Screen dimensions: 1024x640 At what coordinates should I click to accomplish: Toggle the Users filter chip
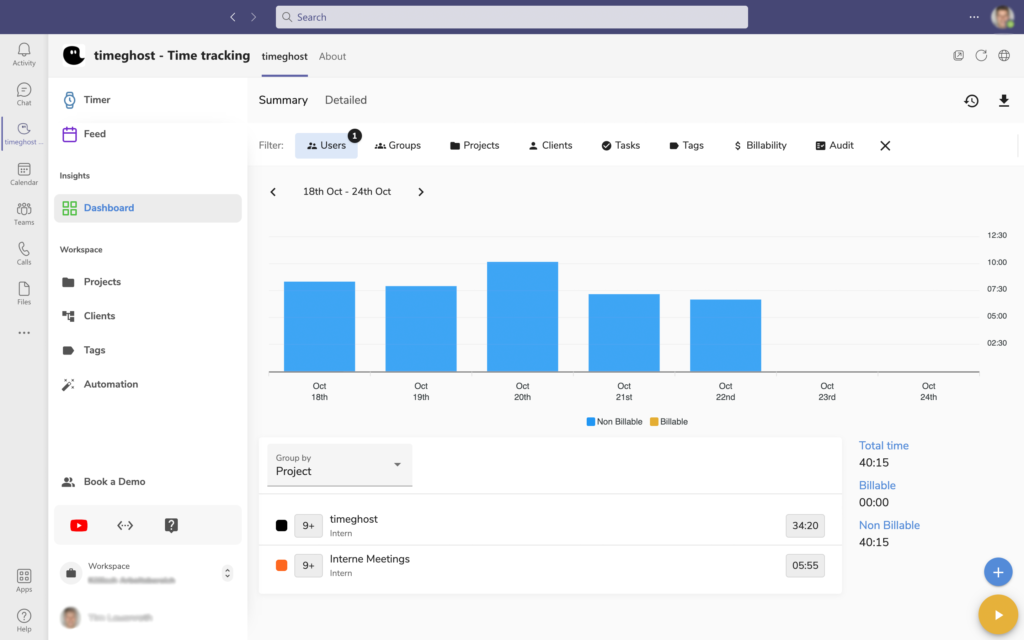pos(326,146)
